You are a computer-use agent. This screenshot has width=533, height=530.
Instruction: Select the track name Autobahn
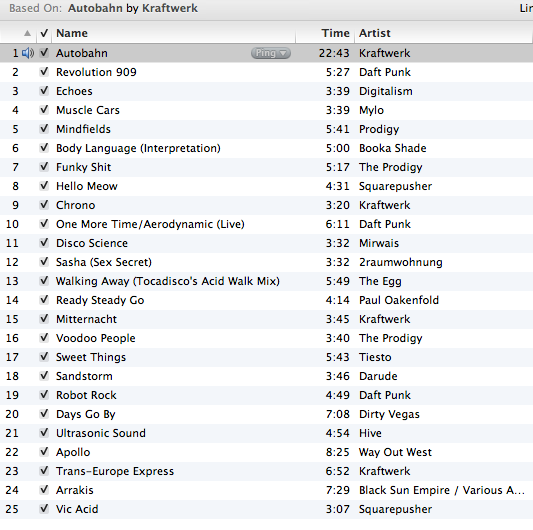point(82,53)
